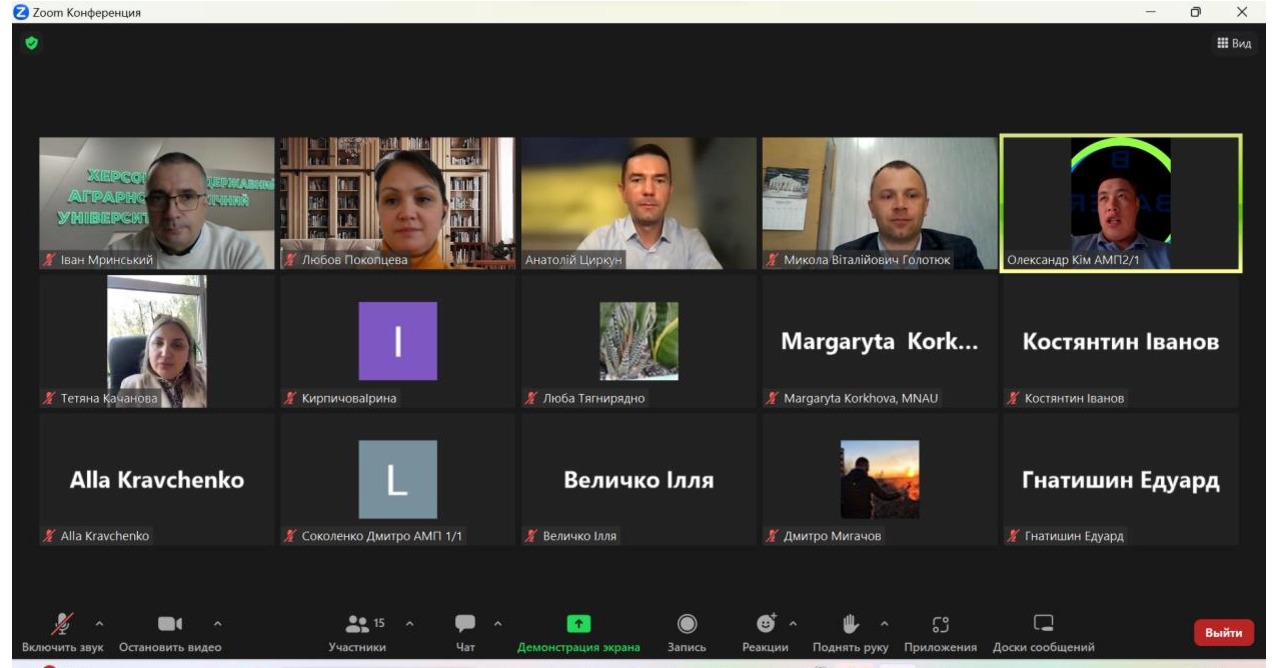The width and height of the screenshot is (1272, 668).
Task: Open the Вид view layout menu
Action: pos(1234,43)
